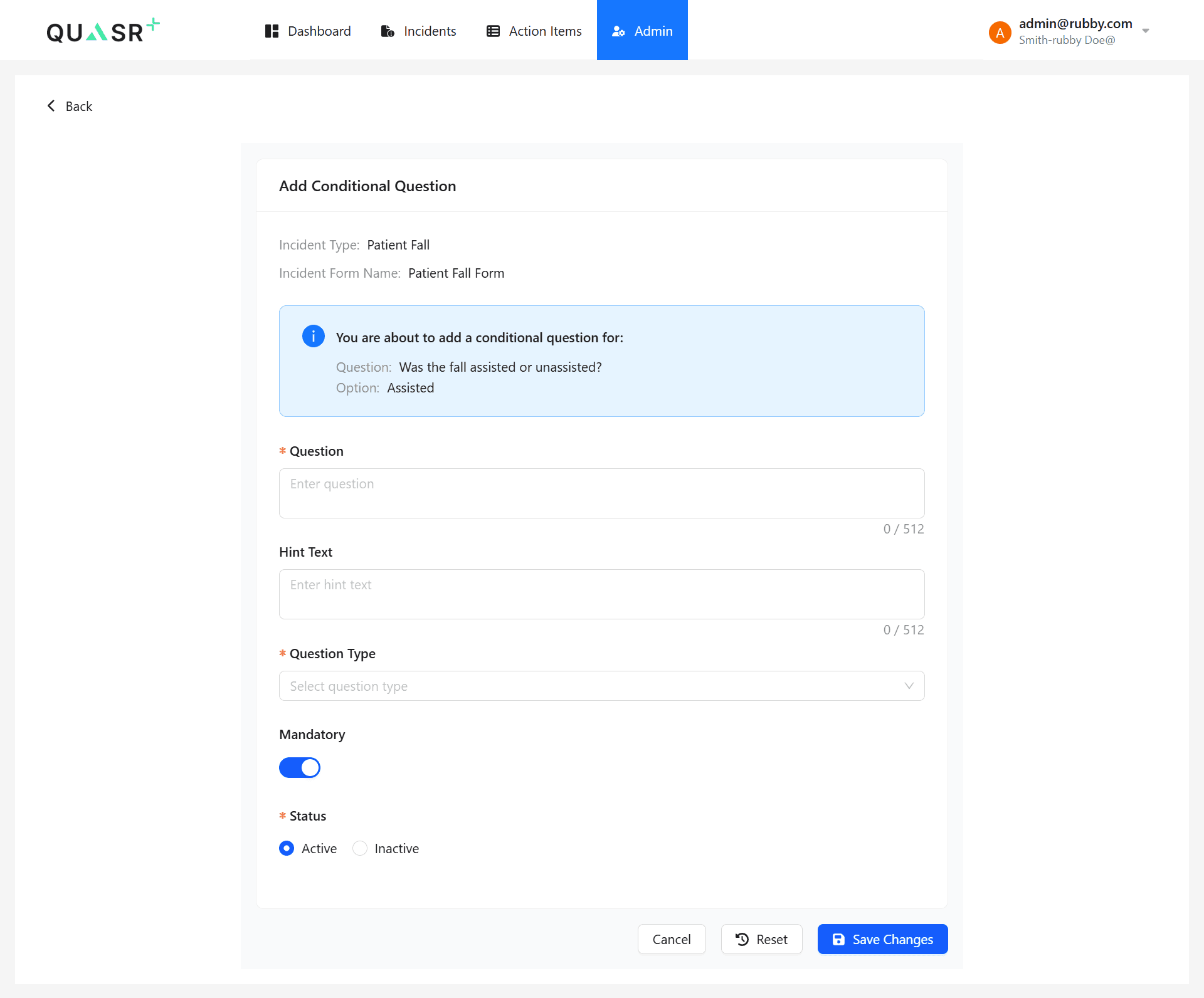Toggle the Mandatory switch off
Viewport: 1204px width, 998px height.
(300, 767)
